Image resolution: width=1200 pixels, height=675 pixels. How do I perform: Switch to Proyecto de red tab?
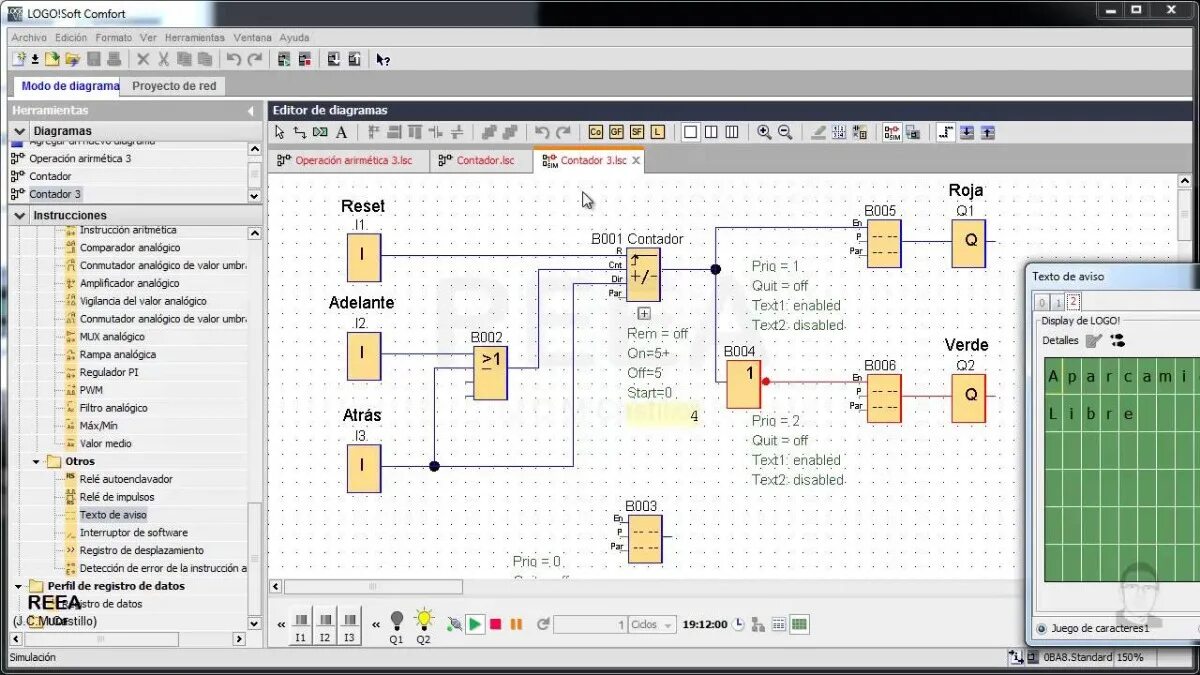174,86
